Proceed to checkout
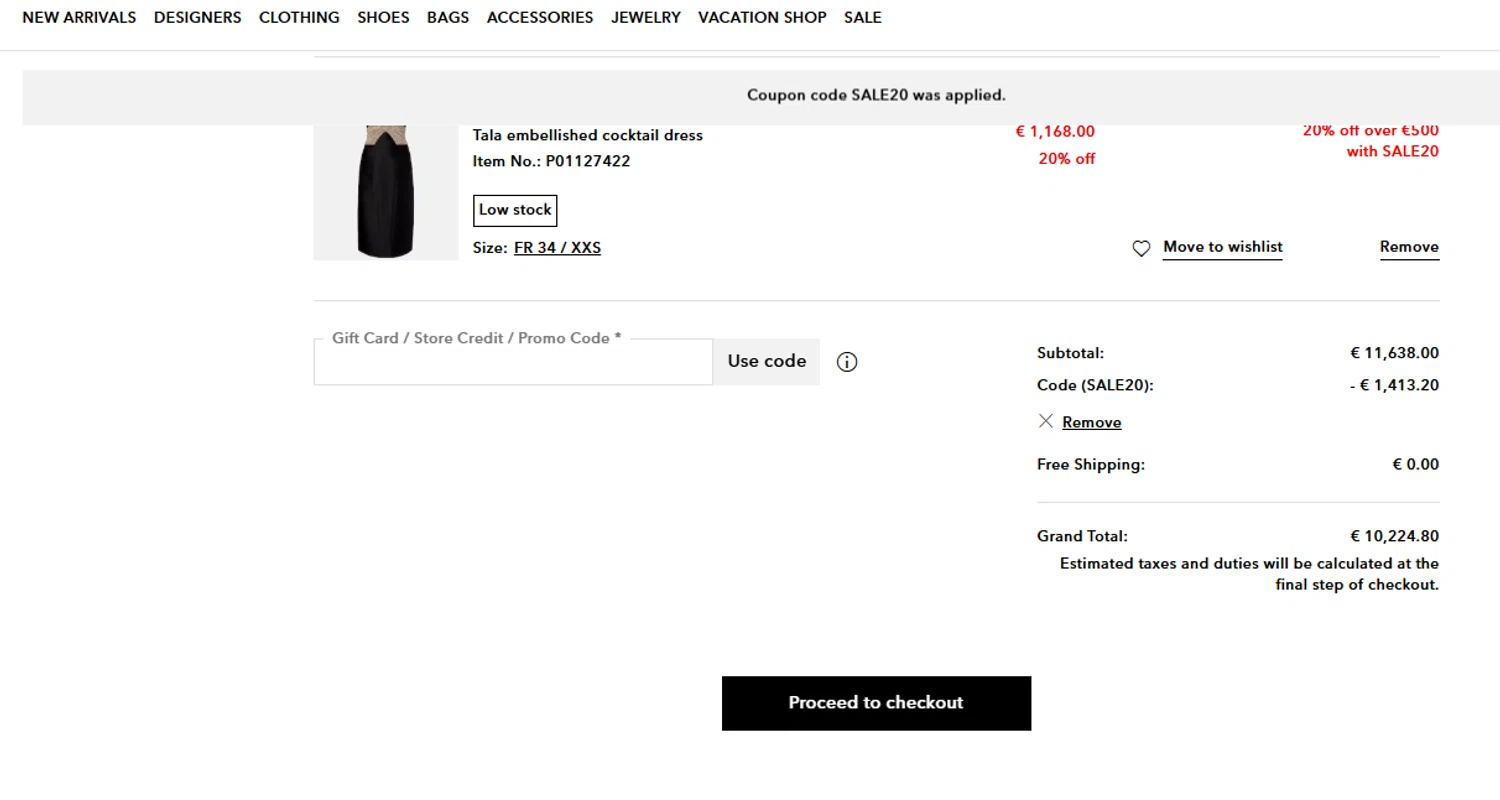Screen dimensions: 1500x800 [x=876, y=703]
